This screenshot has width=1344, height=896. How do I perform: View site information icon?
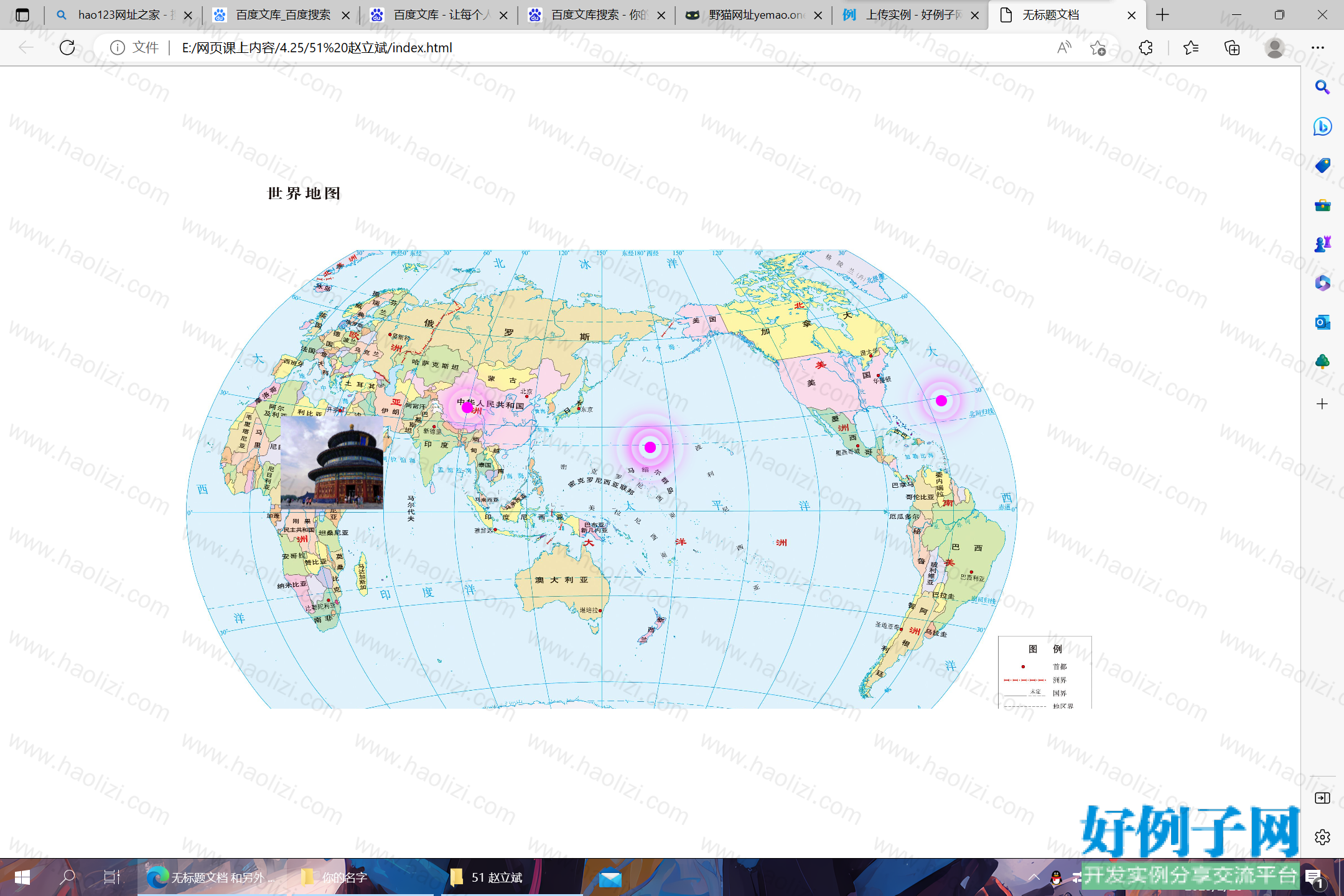(x=118, y=47)
